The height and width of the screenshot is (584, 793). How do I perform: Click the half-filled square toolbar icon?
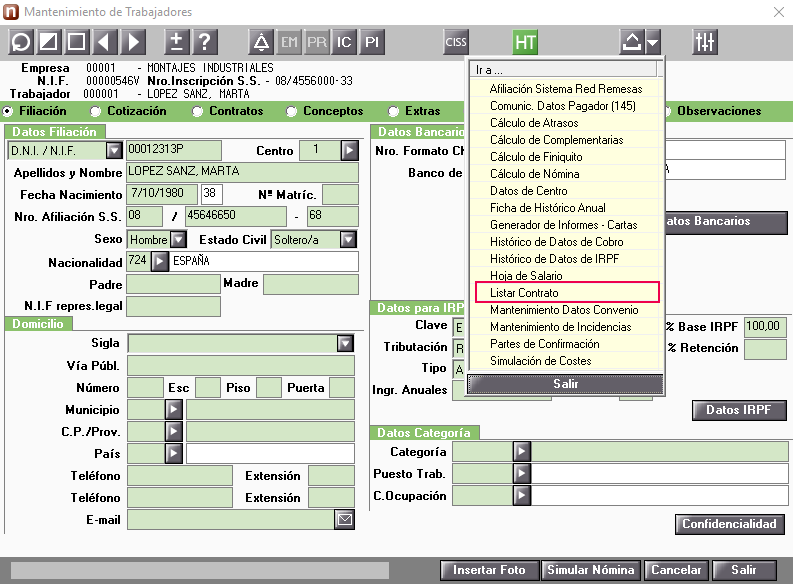[x=49, y=42]
